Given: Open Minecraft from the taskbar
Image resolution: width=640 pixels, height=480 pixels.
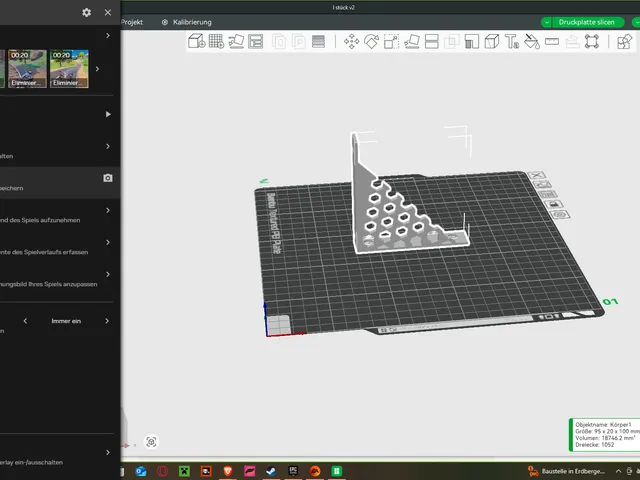Looking at the screenshot, I should click(x=184, y=471).
